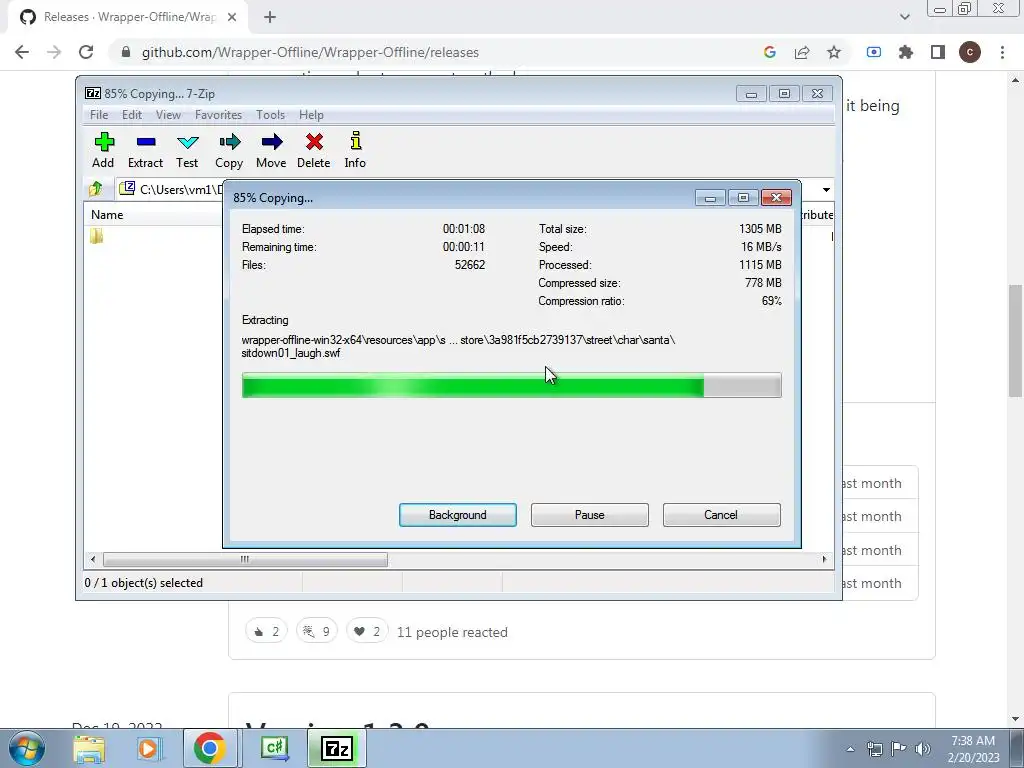Send extraction to Background

[x=458, y=515]
